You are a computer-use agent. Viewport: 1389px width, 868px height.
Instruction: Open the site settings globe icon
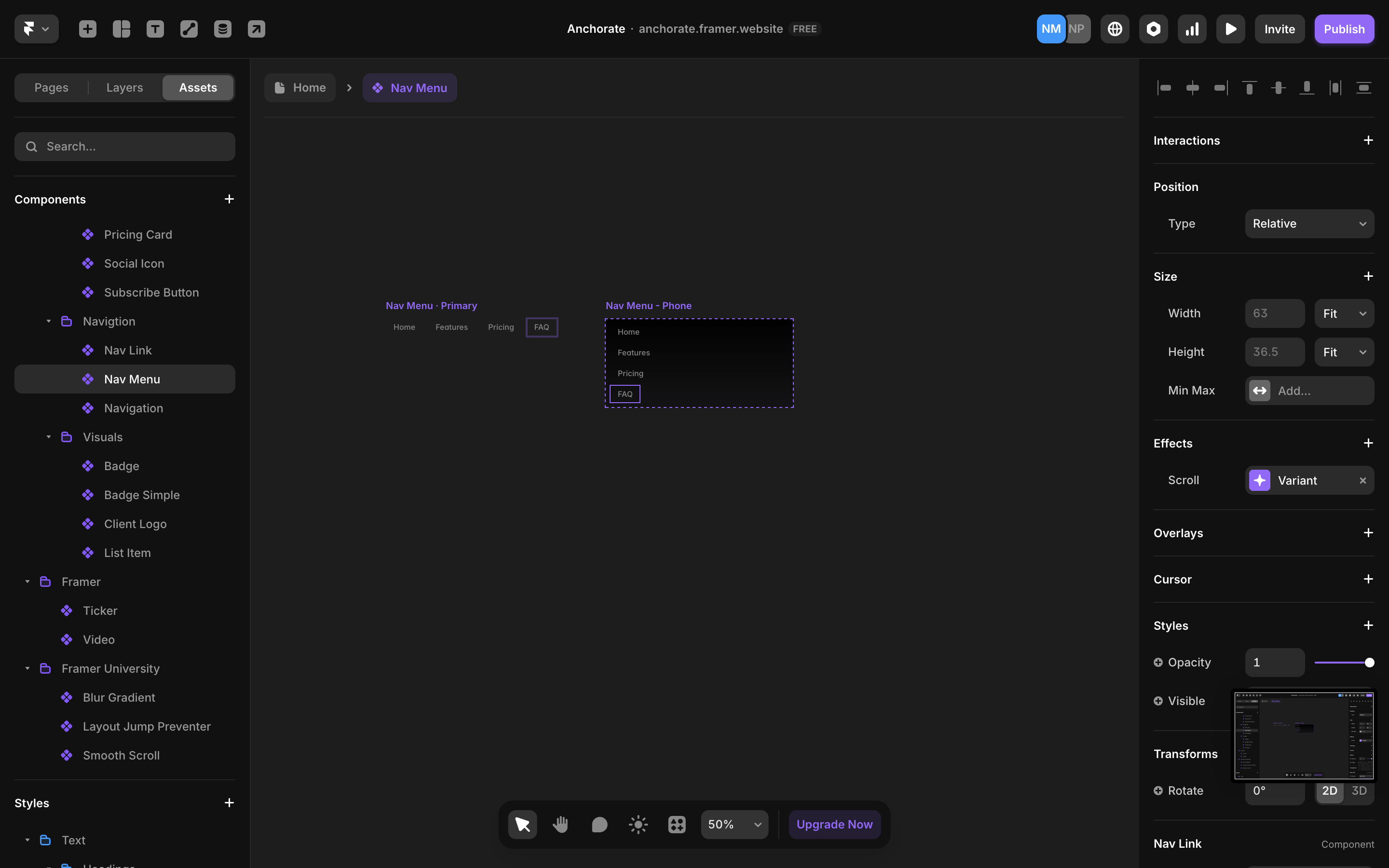(x=1115, y=29)
